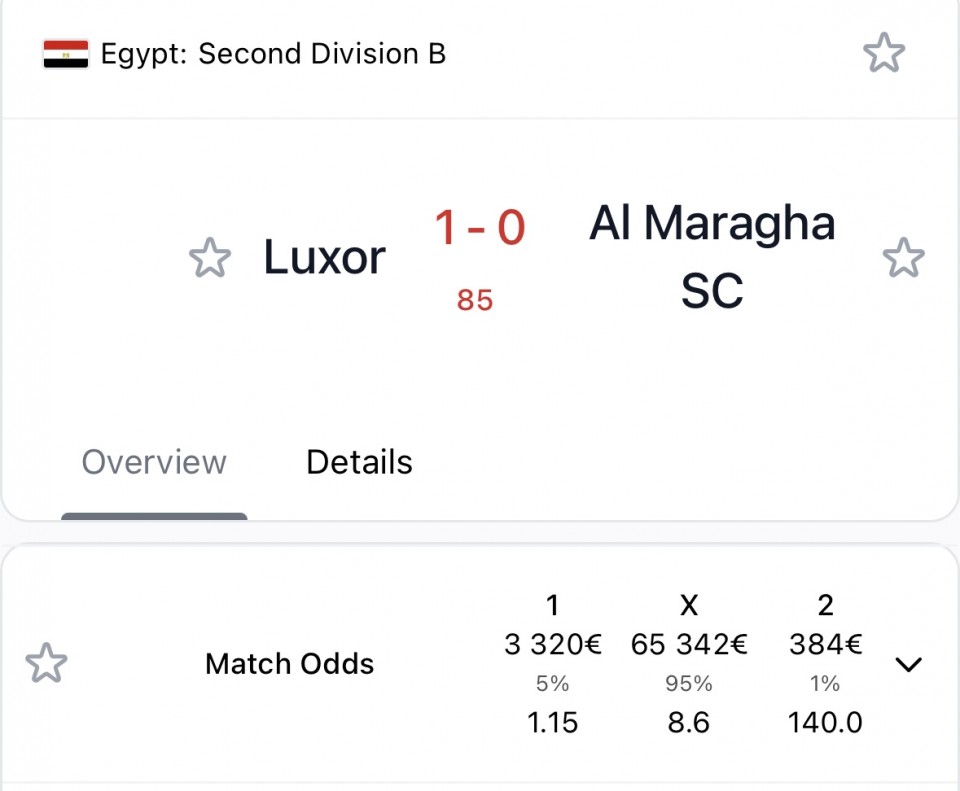Star the Al Maragha SC team
This screenshot has height=791, width=960.
pos(903,258)
